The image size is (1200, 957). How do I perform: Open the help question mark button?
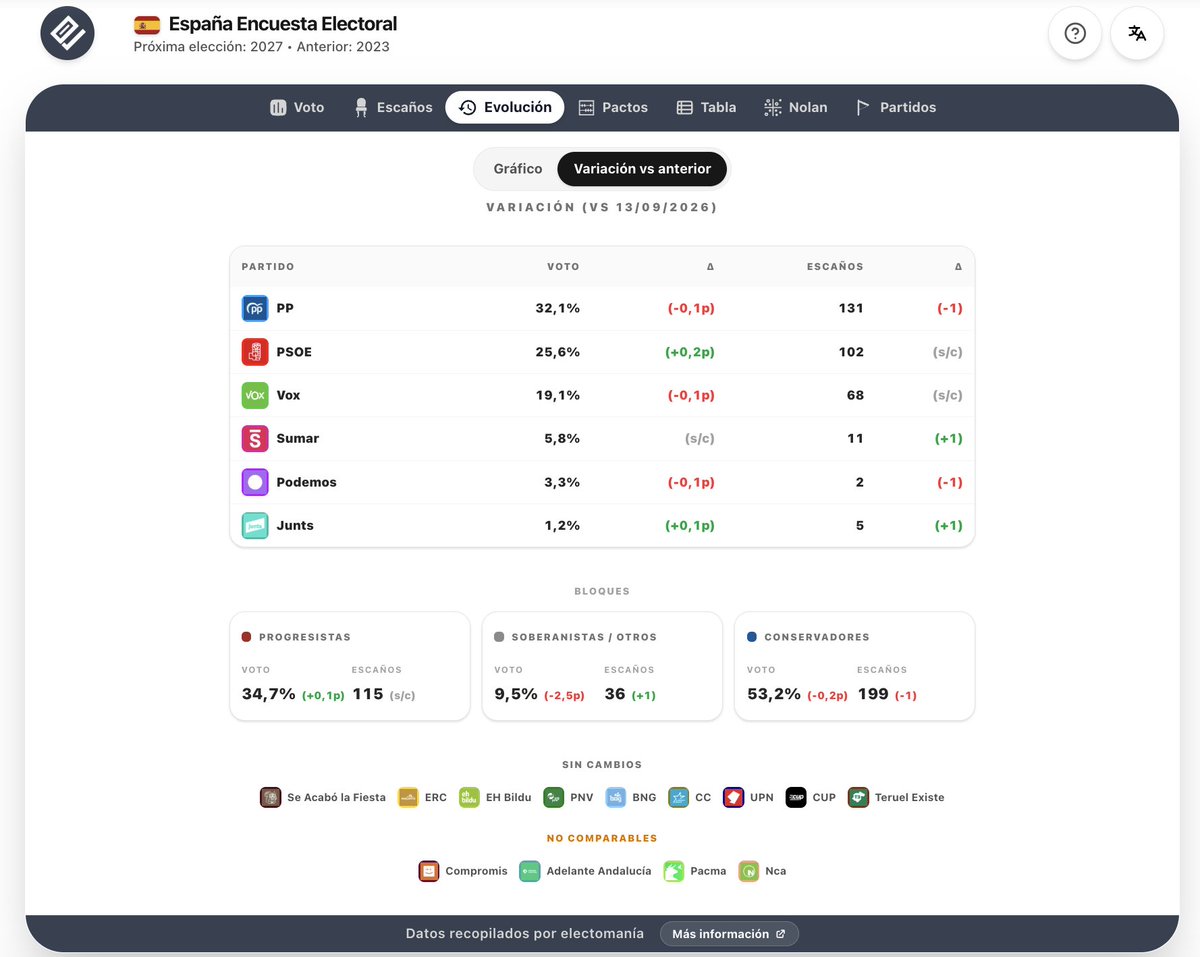1075,34
